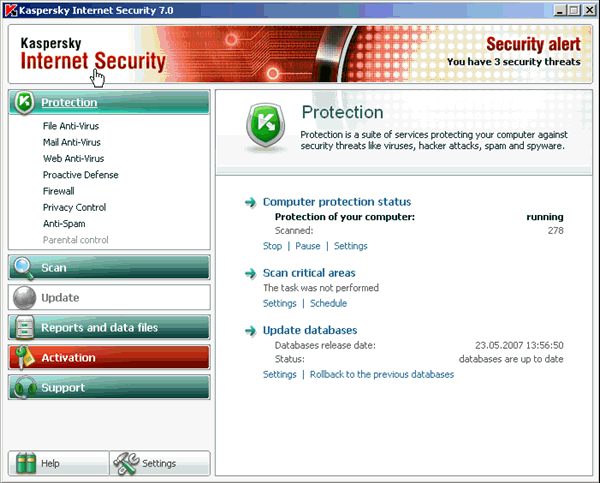Select Privacy Control component
Viewport: 600px width, 483px height.
click(x=74, y=207)
